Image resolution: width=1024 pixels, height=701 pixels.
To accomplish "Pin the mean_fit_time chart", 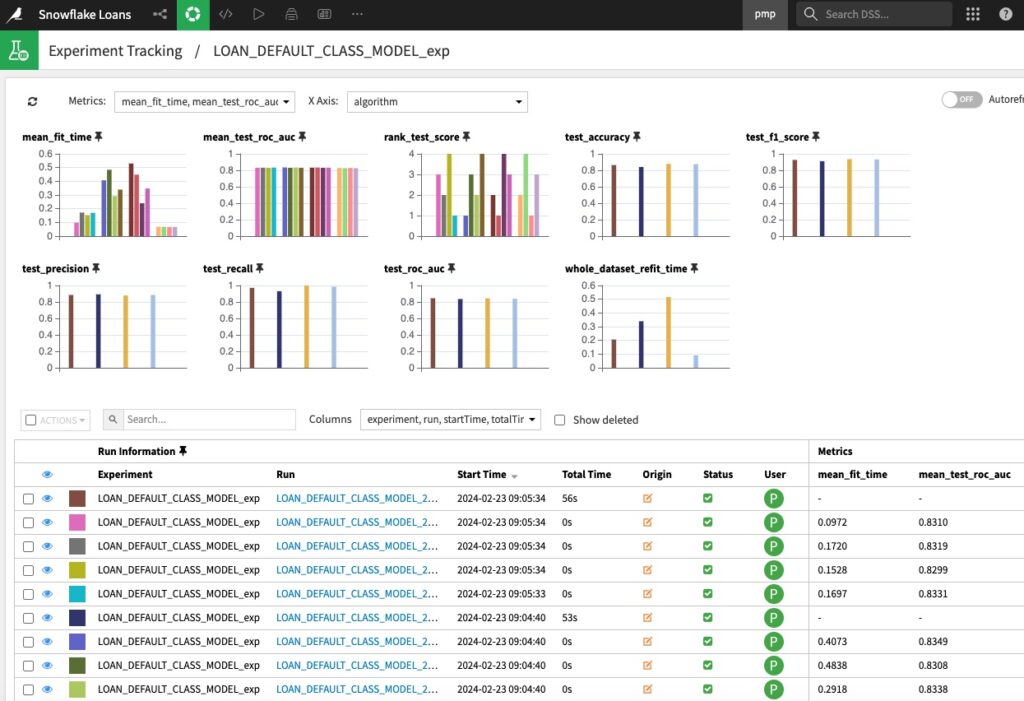I will point(99,136).
